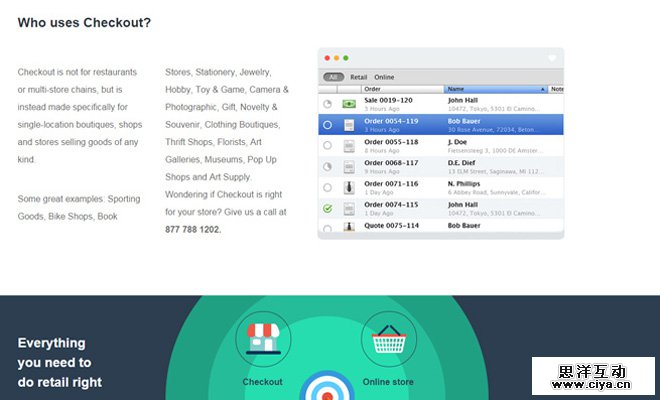Click the white heart icon in the window title bar
Screen dimensions: 660x400
(552, 58)
